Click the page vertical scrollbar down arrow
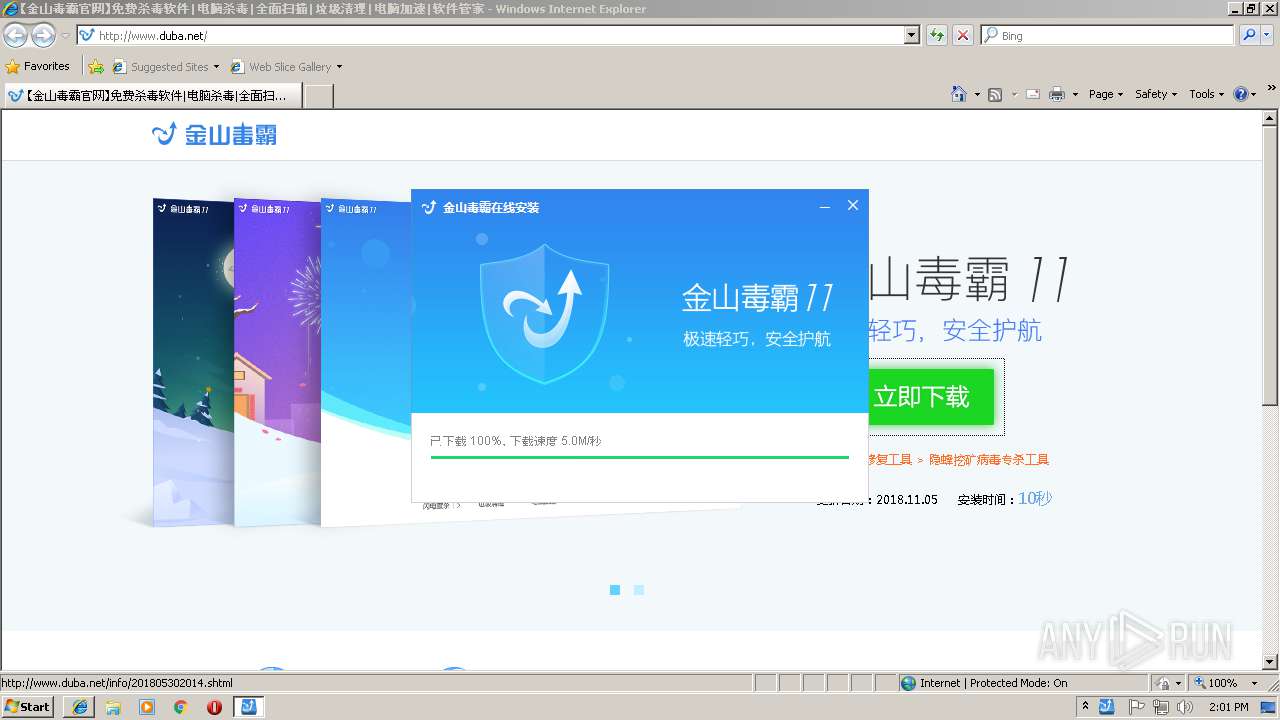 click(x=1271, y=661)
